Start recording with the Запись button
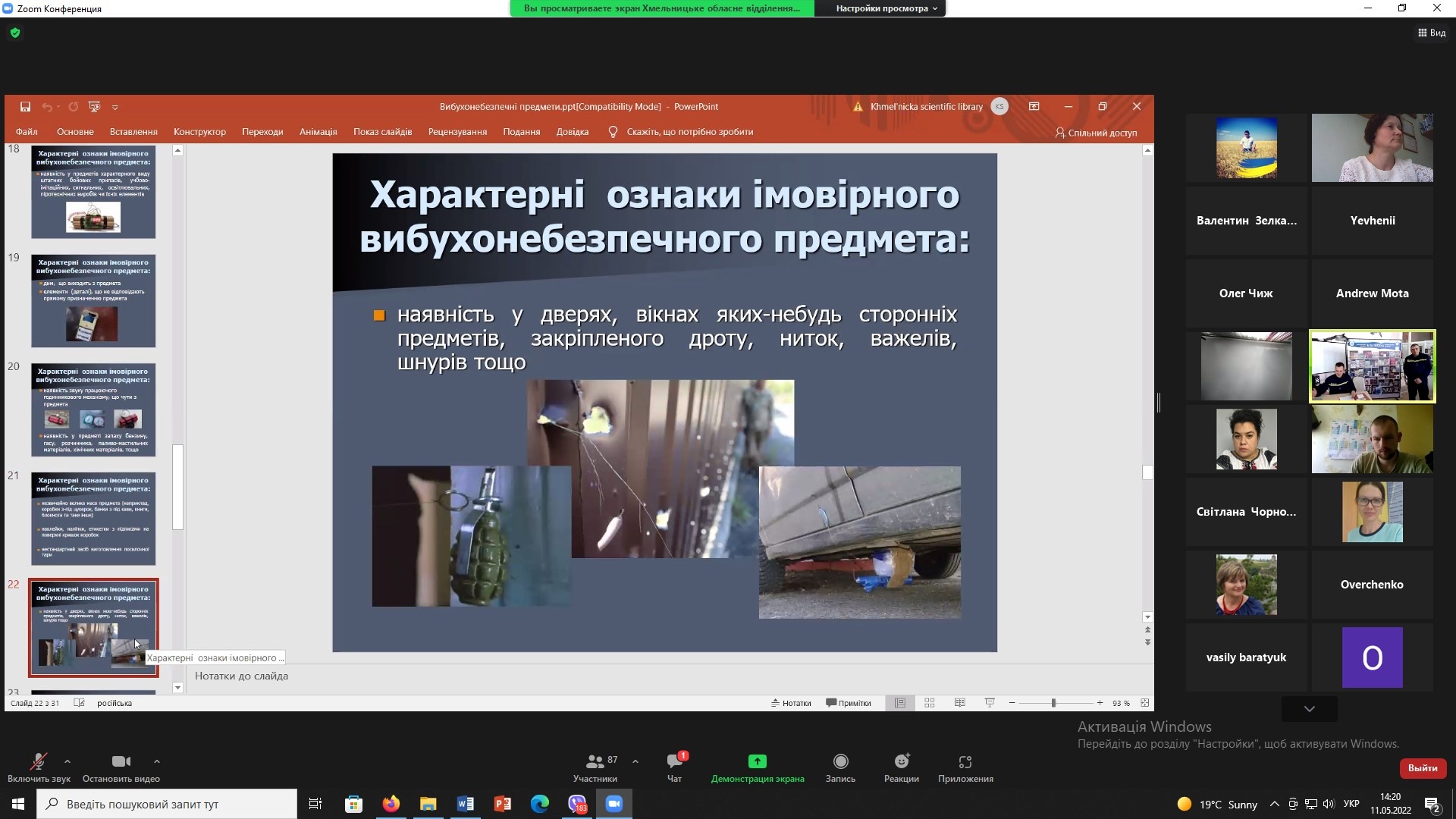This screenshot has height=819, width=1456. pyautogui.click(x=840, y=762)
